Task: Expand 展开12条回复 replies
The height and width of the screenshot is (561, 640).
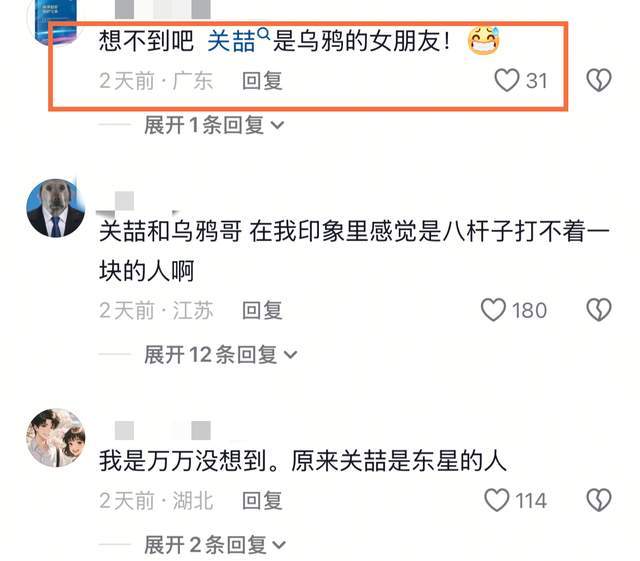Action: [220, 354]
